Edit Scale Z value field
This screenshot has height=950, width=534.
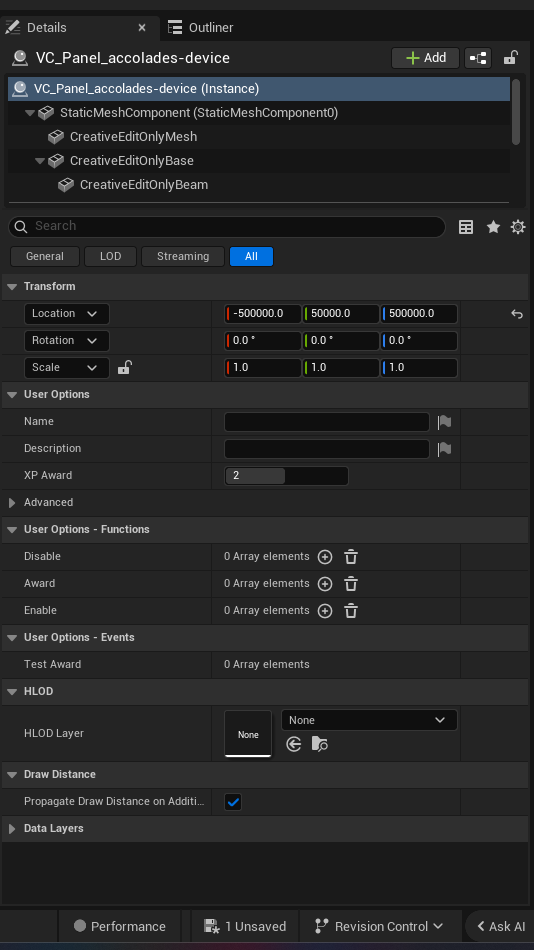click(x=419, y=367)
